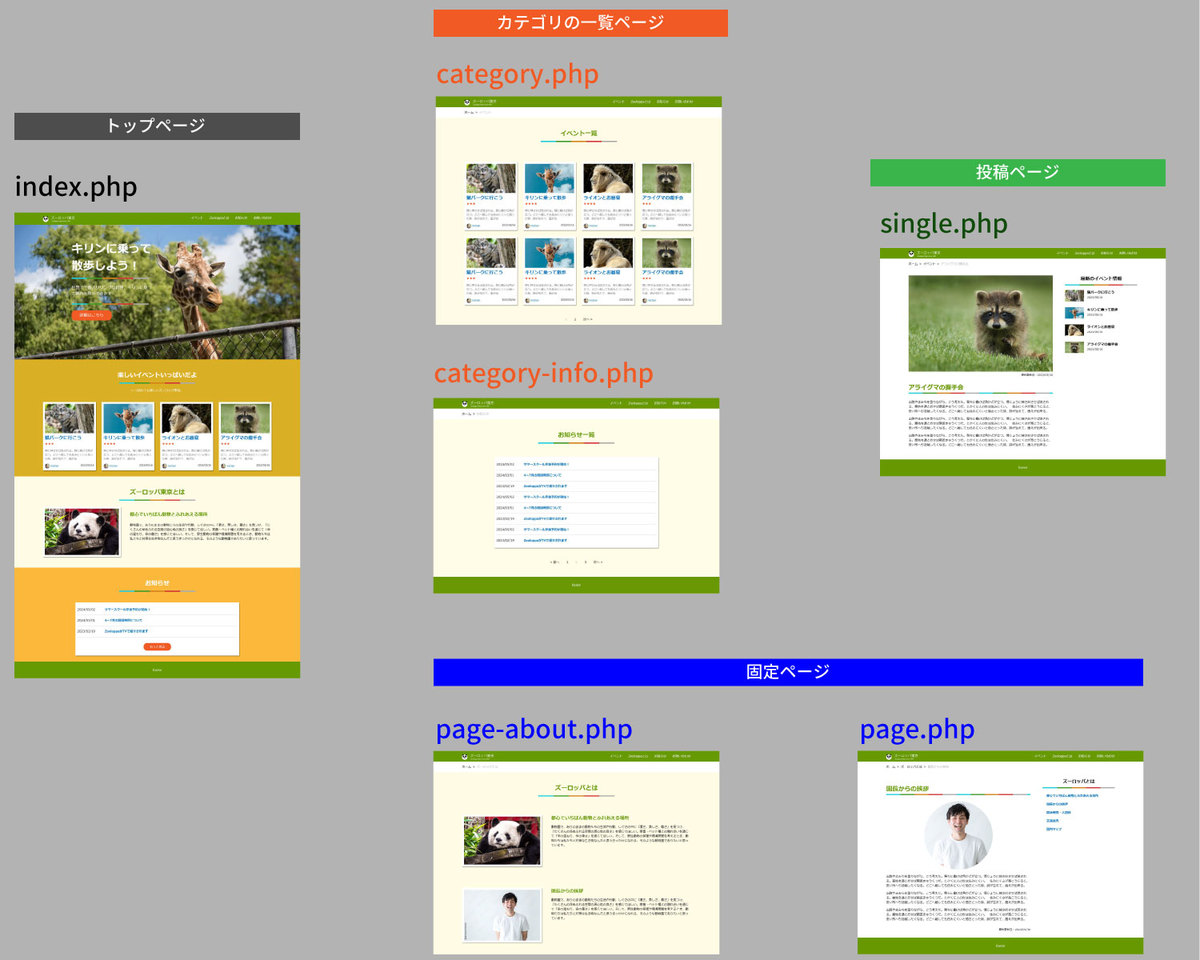Click the panda logo in the page.php header
The height and width of the screenshot is (960, 1200).
tap(889, 757)
